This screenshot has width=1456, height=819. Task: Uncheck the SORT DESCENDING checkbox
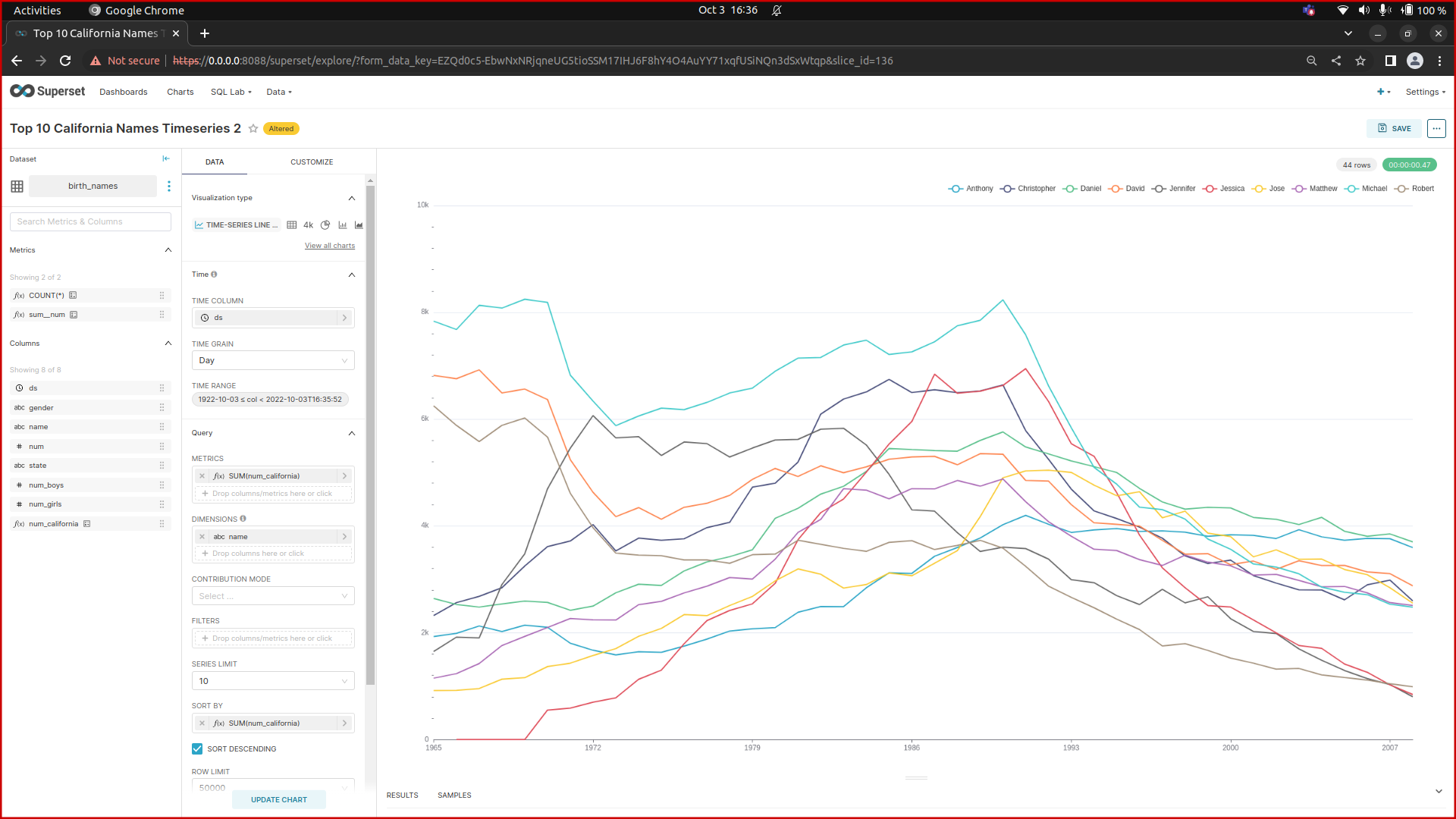point(197,748)
